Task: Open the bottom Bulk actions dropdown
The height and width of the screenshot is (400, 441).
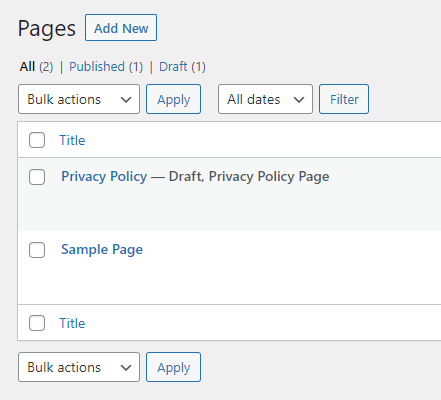Action: point(79,367)
